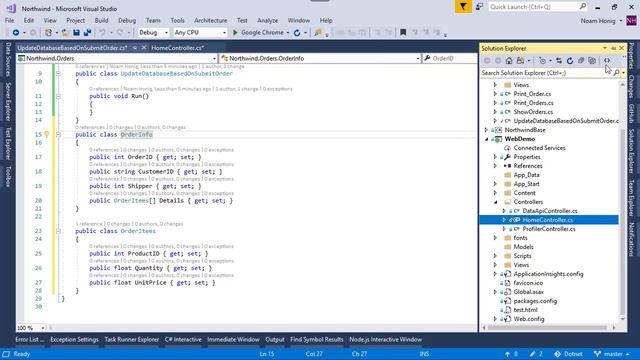The height and width of the screenshot is (360, 640).
Task: Click Sync with Active Document icon
Action: point(559,60)
